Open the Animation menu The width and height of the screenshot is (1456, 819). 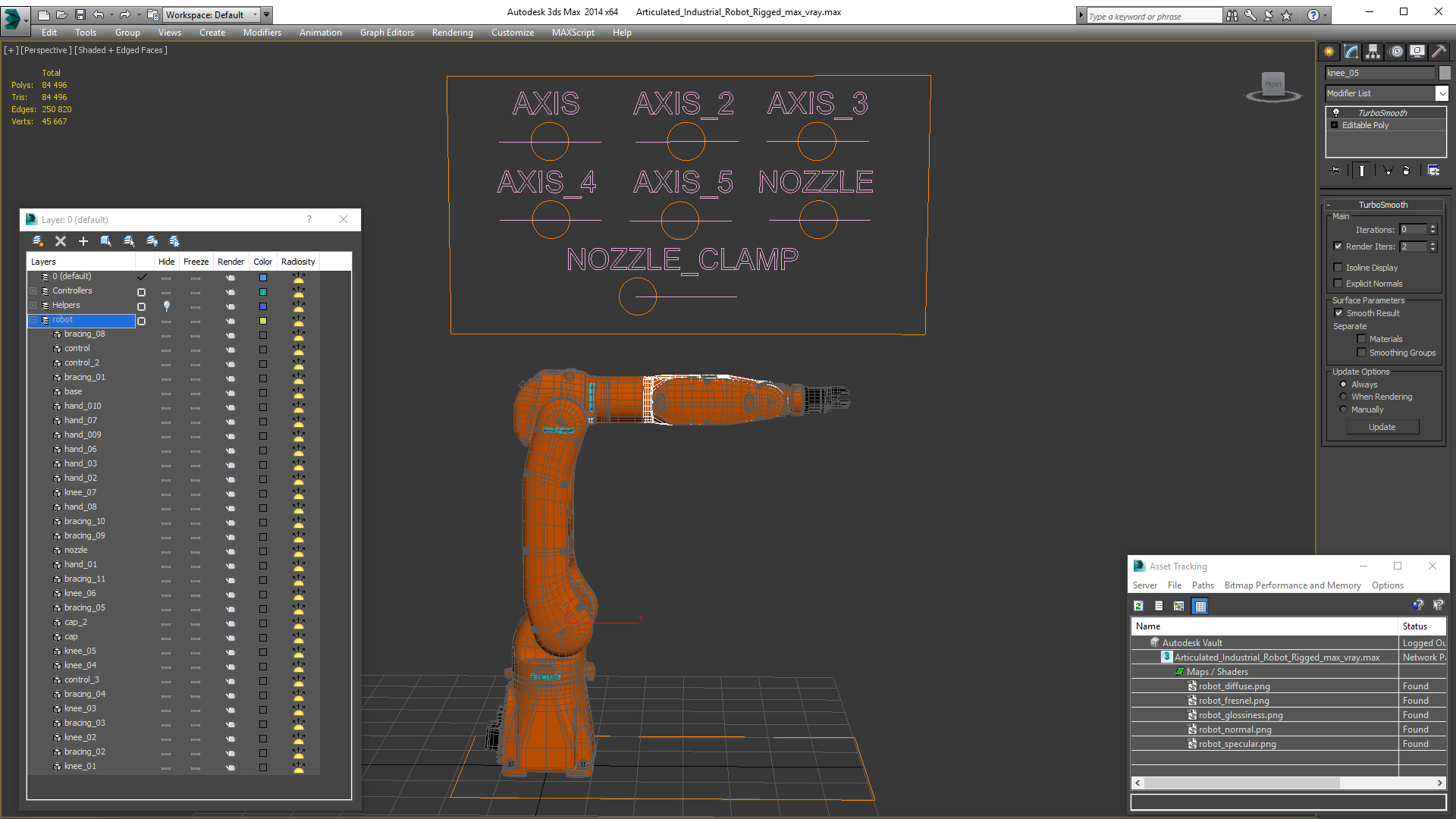coord(321,33)
